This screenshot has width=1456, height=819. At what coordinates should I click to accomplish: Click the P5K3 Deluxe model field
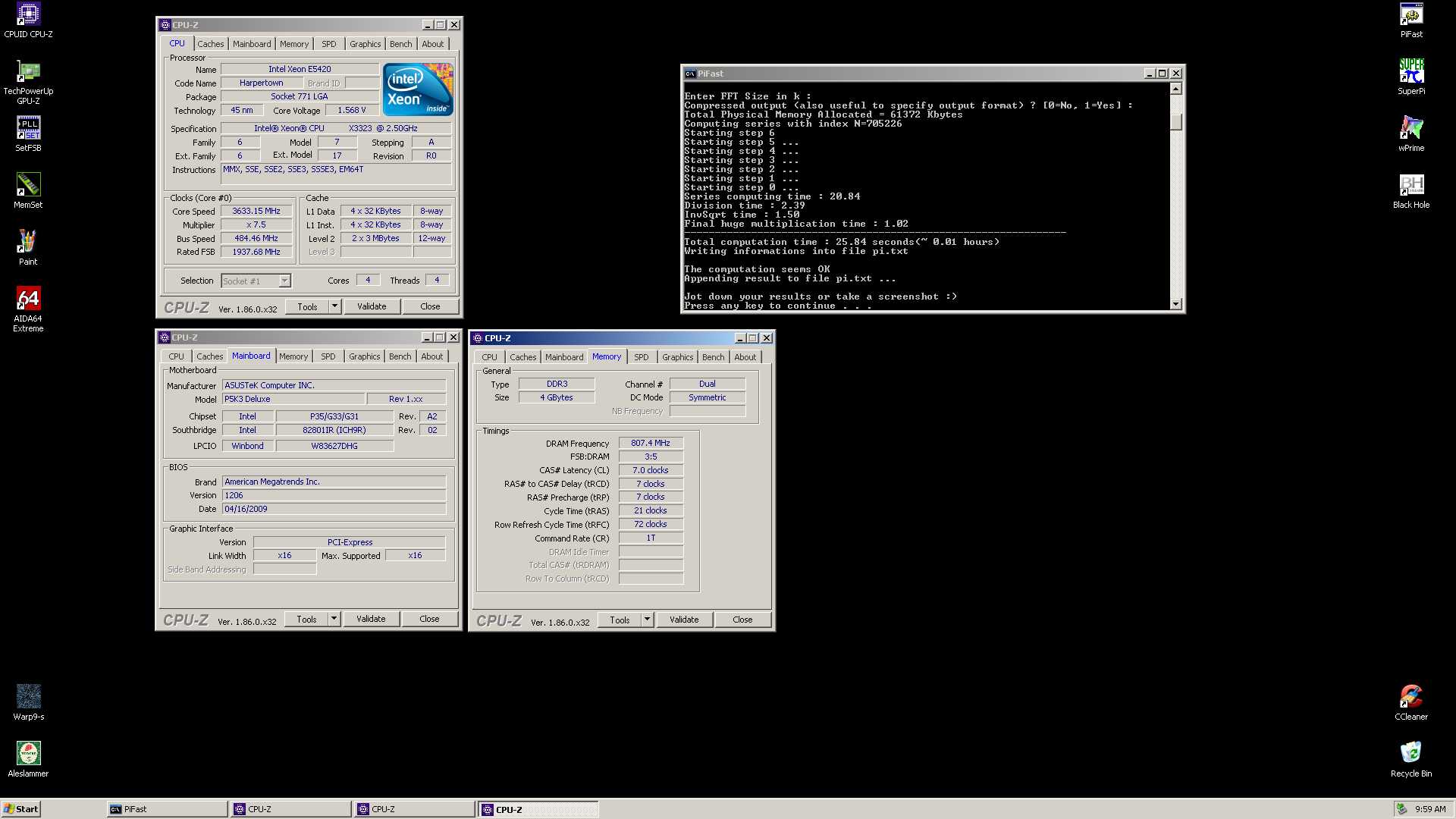point(293,399)
